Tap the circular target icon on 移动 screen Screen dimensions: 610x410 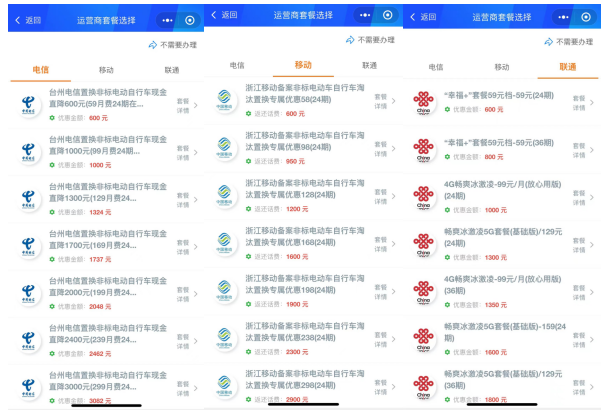pyautogui.click(x=387, y=15)
